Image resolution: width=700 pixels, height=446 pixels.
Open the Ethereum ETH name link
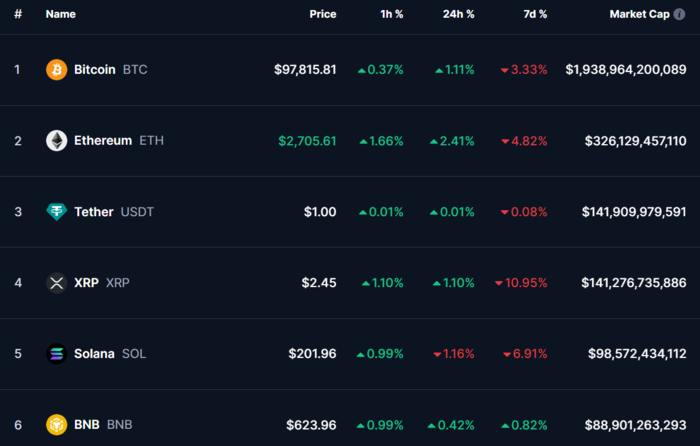119,141
